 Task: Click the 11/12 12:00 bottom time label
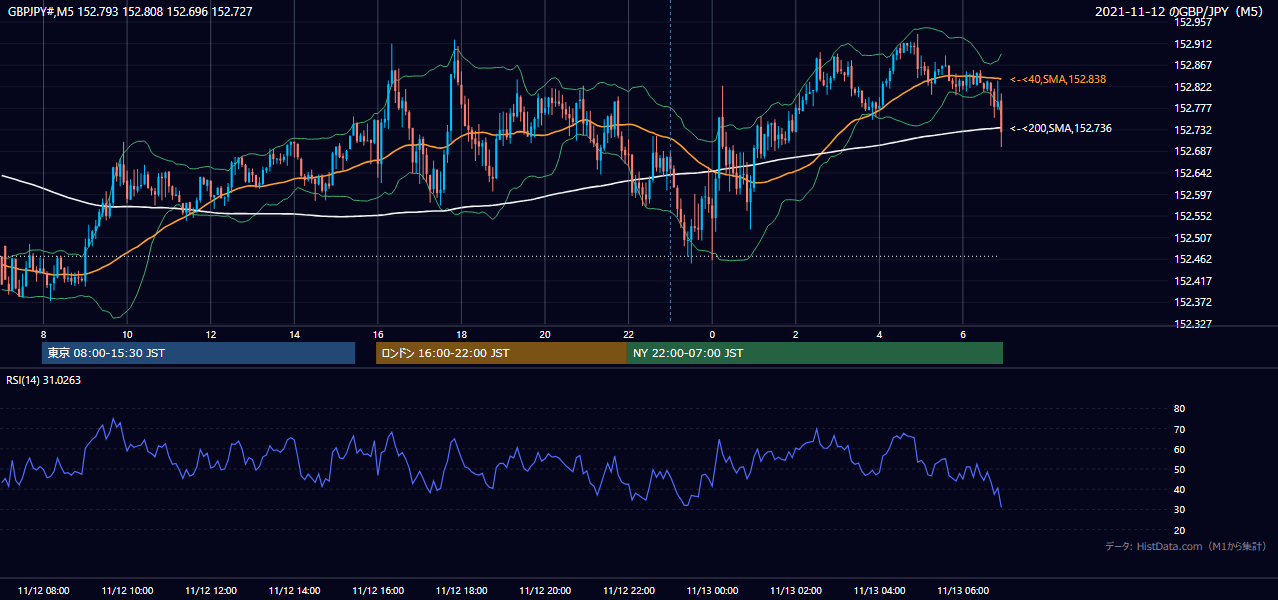[x=211, y=591]
